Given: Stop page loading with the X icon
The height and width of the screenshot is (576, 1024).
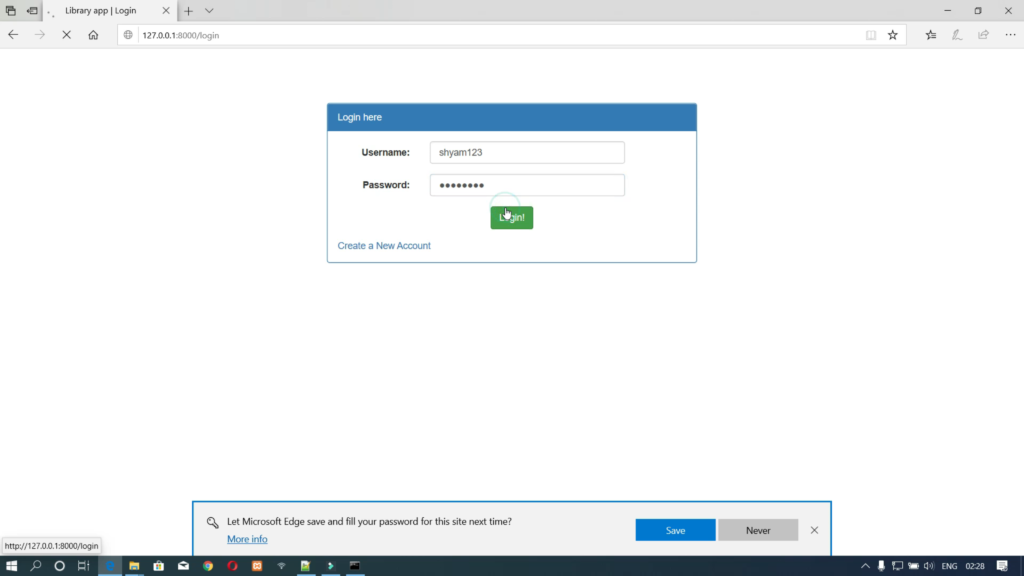Looking at the screenshot, I should 66,34.
